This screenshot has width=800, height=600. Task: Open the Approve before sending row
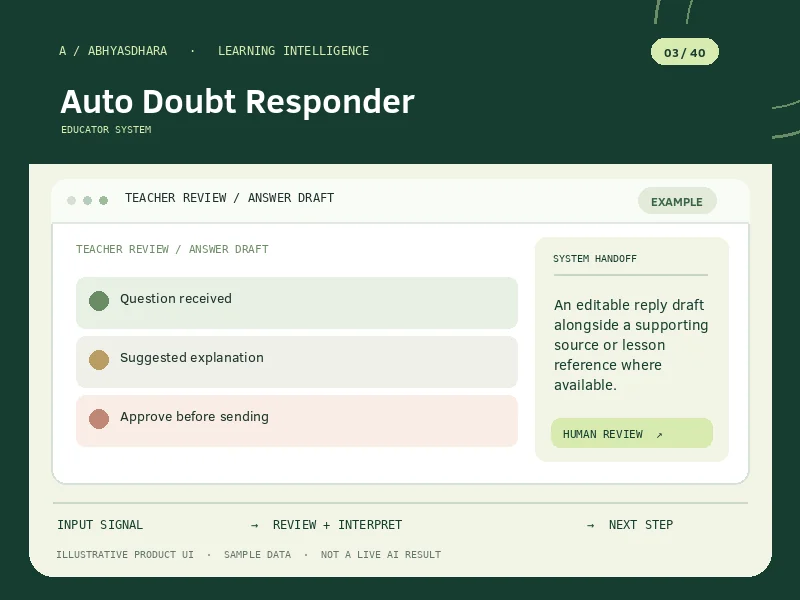[297, 420]
